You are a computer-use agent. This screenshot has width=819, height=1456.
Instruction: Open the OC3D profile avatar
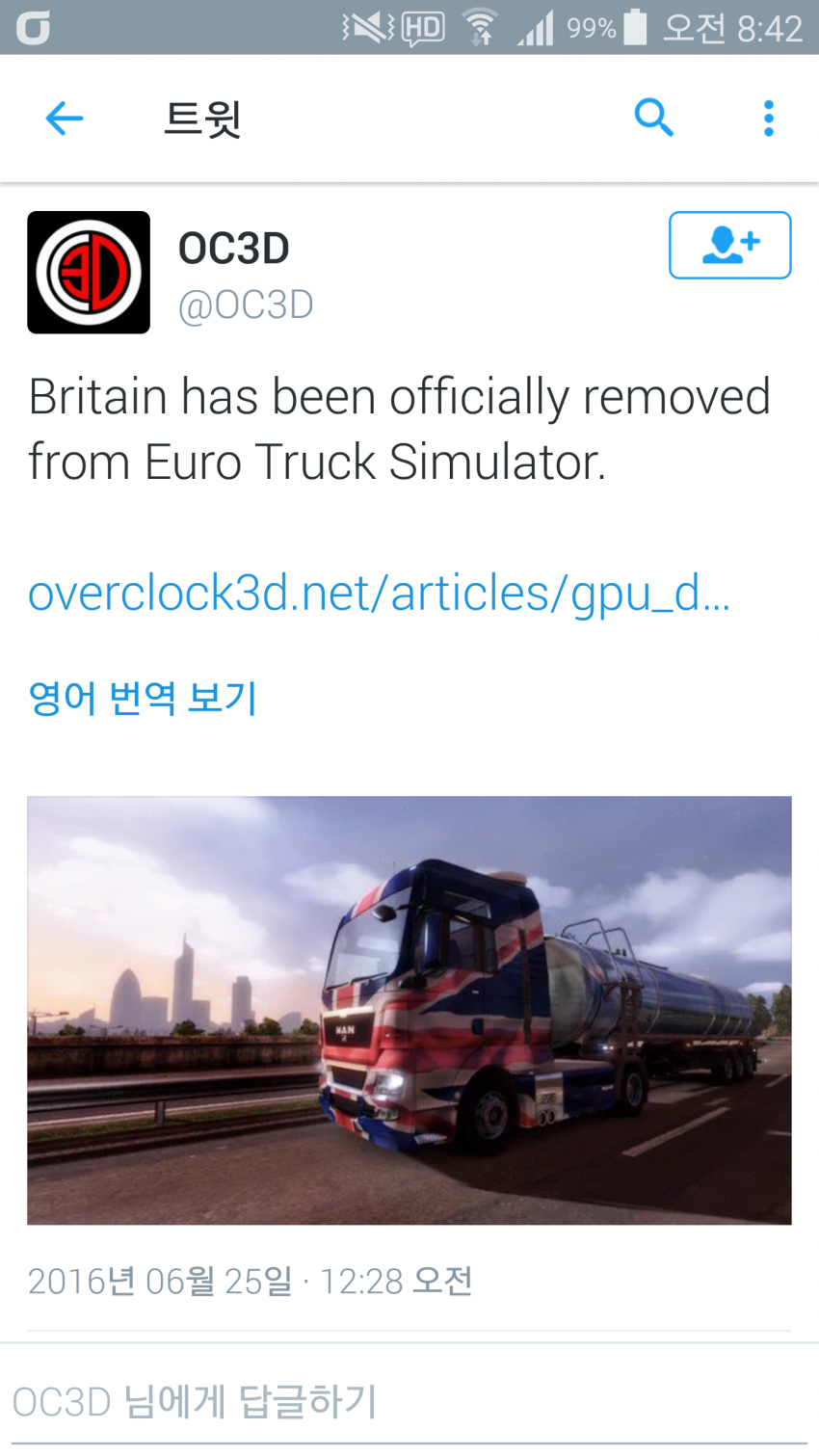click(89, 273)
